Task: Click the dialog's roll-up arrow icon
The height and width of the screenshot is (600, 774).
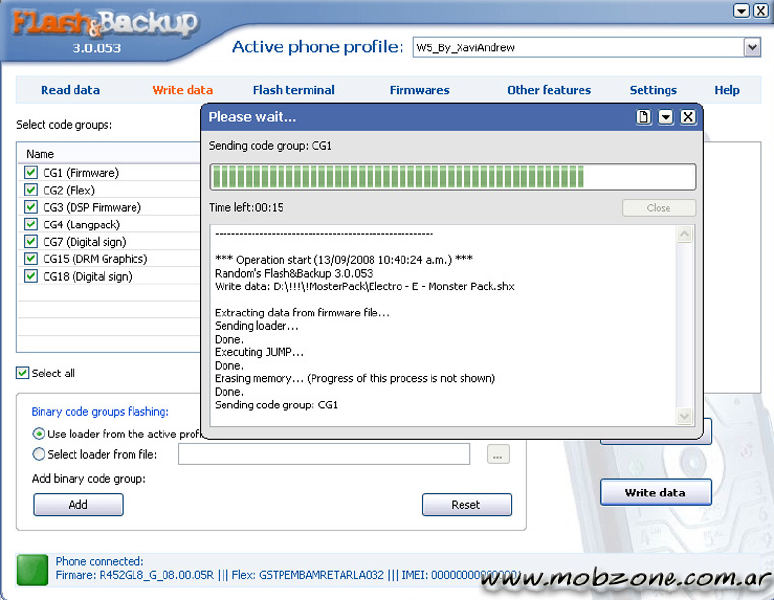Action: coord(666,117)
